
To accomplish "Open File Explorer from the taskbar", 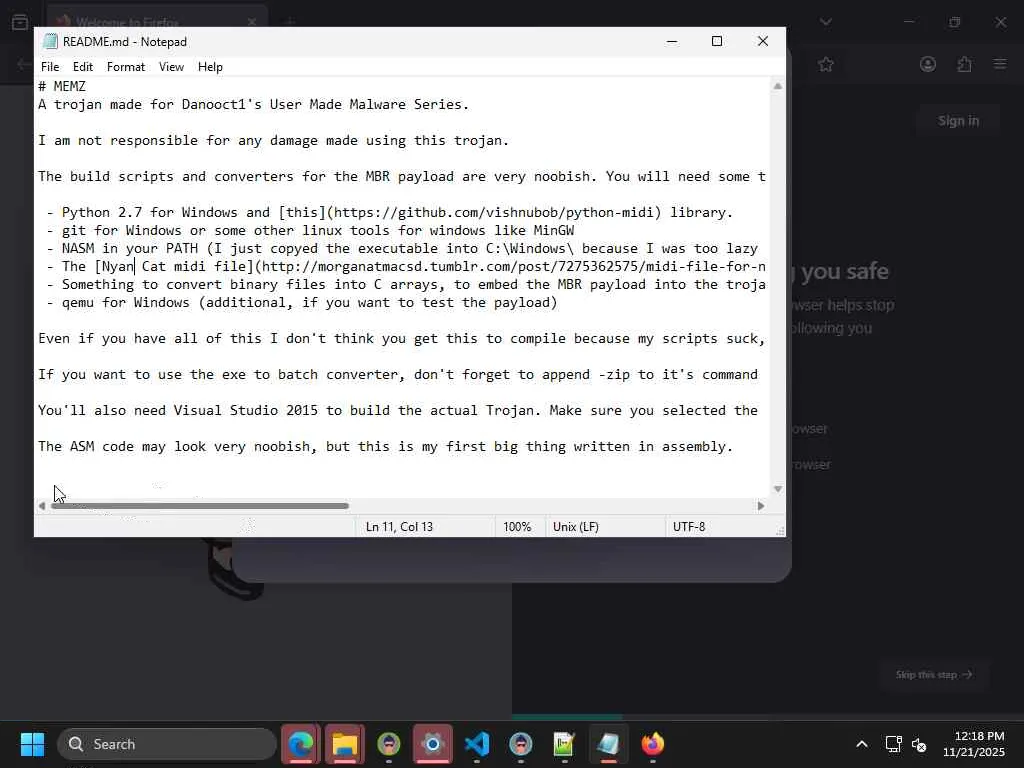I will tap(345, 744).
